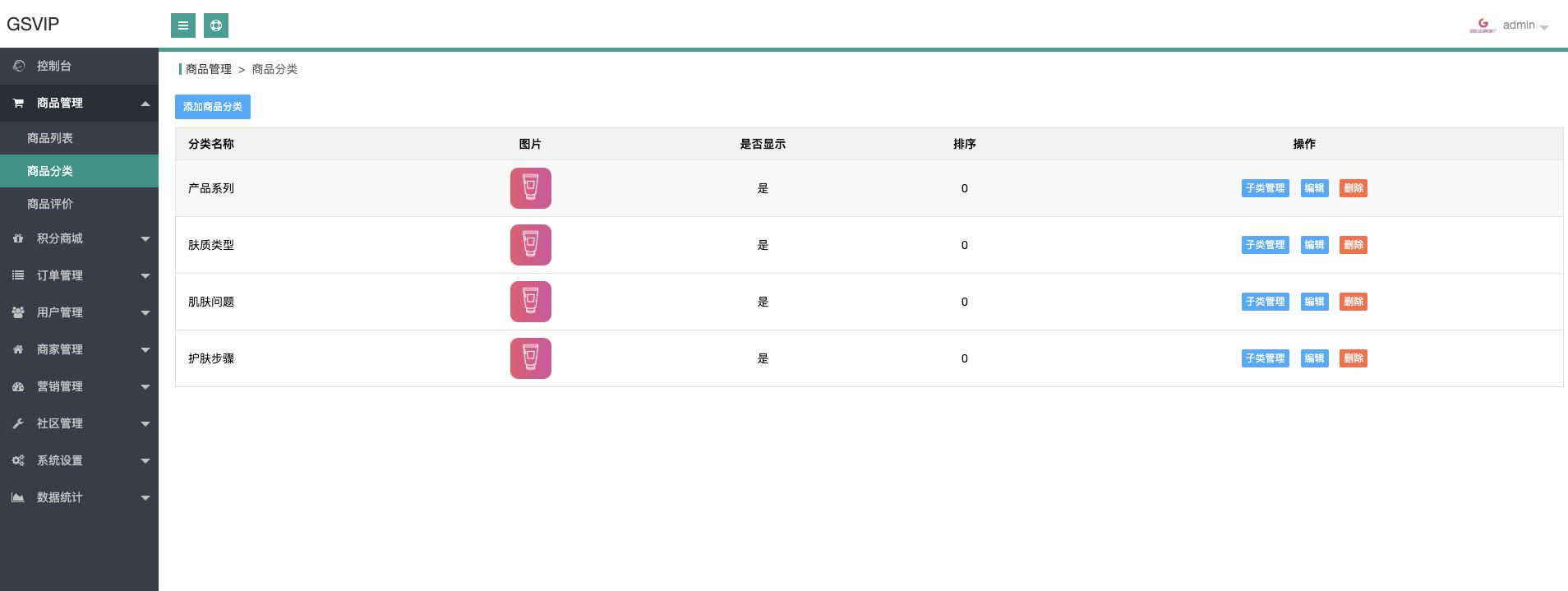The image size is (1568, 591).
Task: Click the fullscreen icon beside hamburger button
Action: point(216,25)
